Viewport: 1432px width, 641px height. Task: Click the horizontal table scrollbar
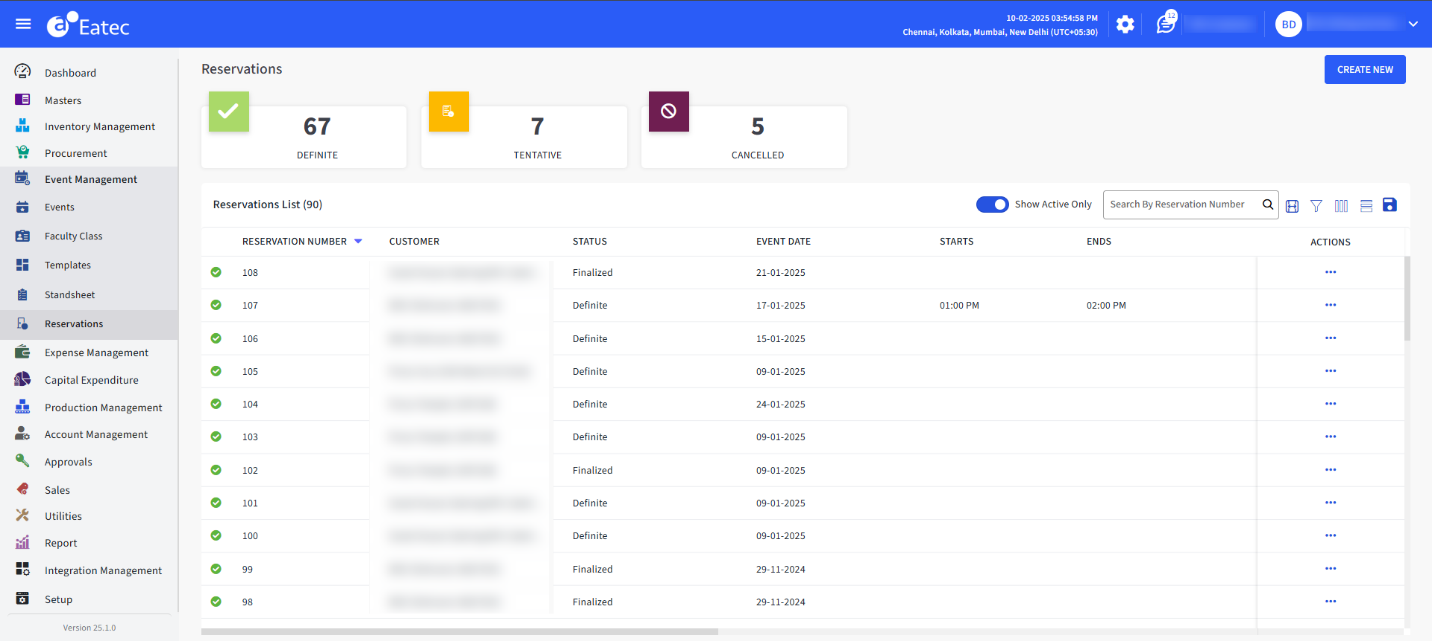[x=460, y=632]
